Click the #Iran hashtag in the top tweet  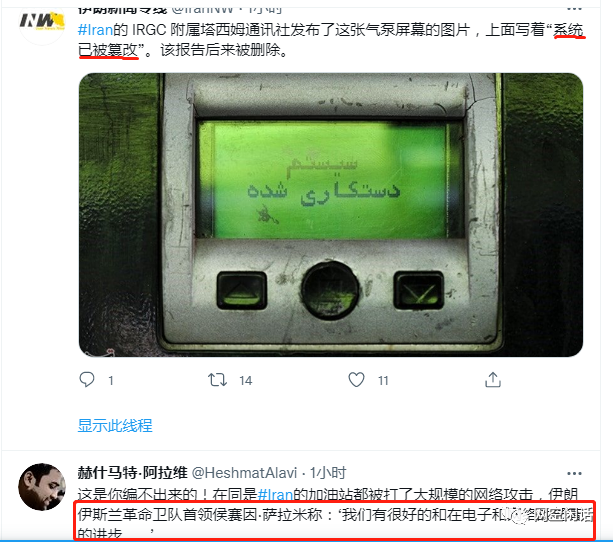tap(95, 30)
